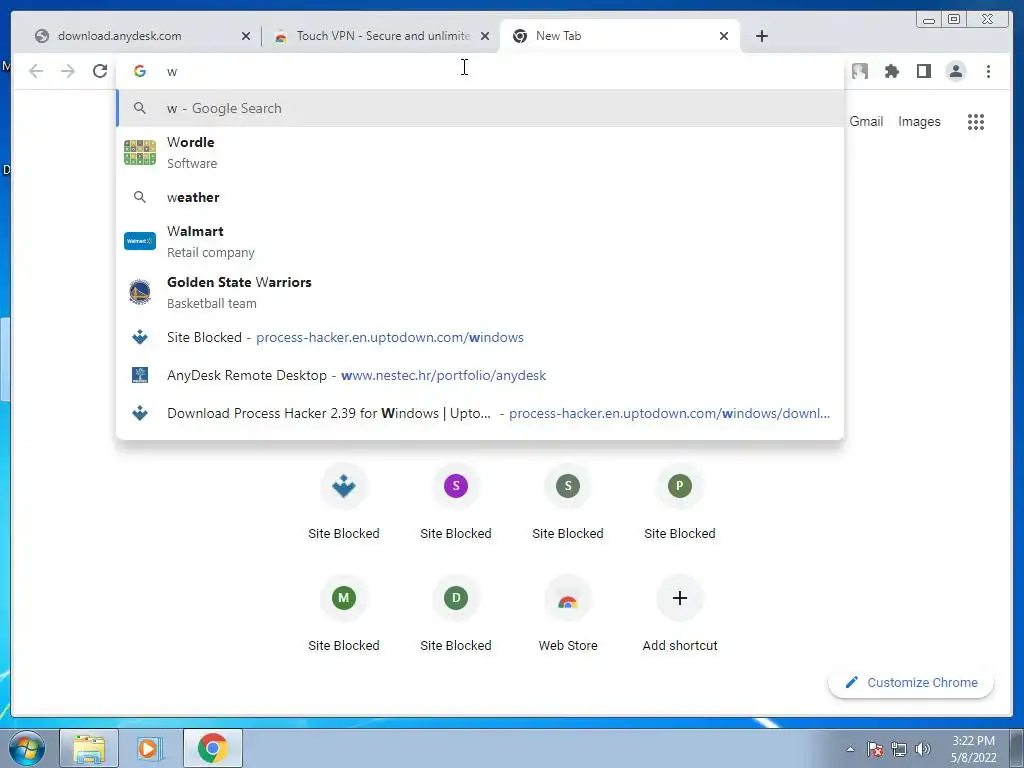1024x768 pixels.
Task: Click the browser reload icon
Action: click(x=100, y=71)
